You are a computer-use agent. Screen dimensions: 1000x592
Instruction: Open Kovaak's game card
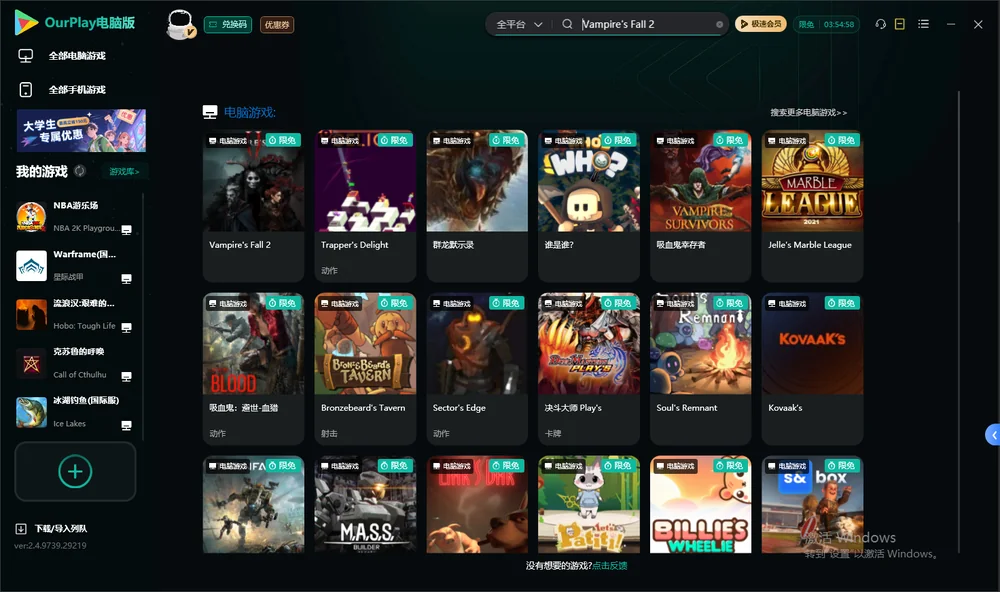coord(812,369)
